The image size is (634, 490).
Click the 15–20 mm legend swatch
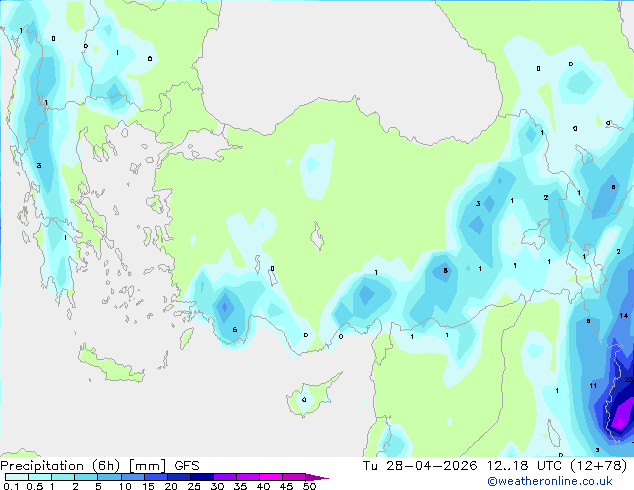pyautogui.click(x=156, y=477)
